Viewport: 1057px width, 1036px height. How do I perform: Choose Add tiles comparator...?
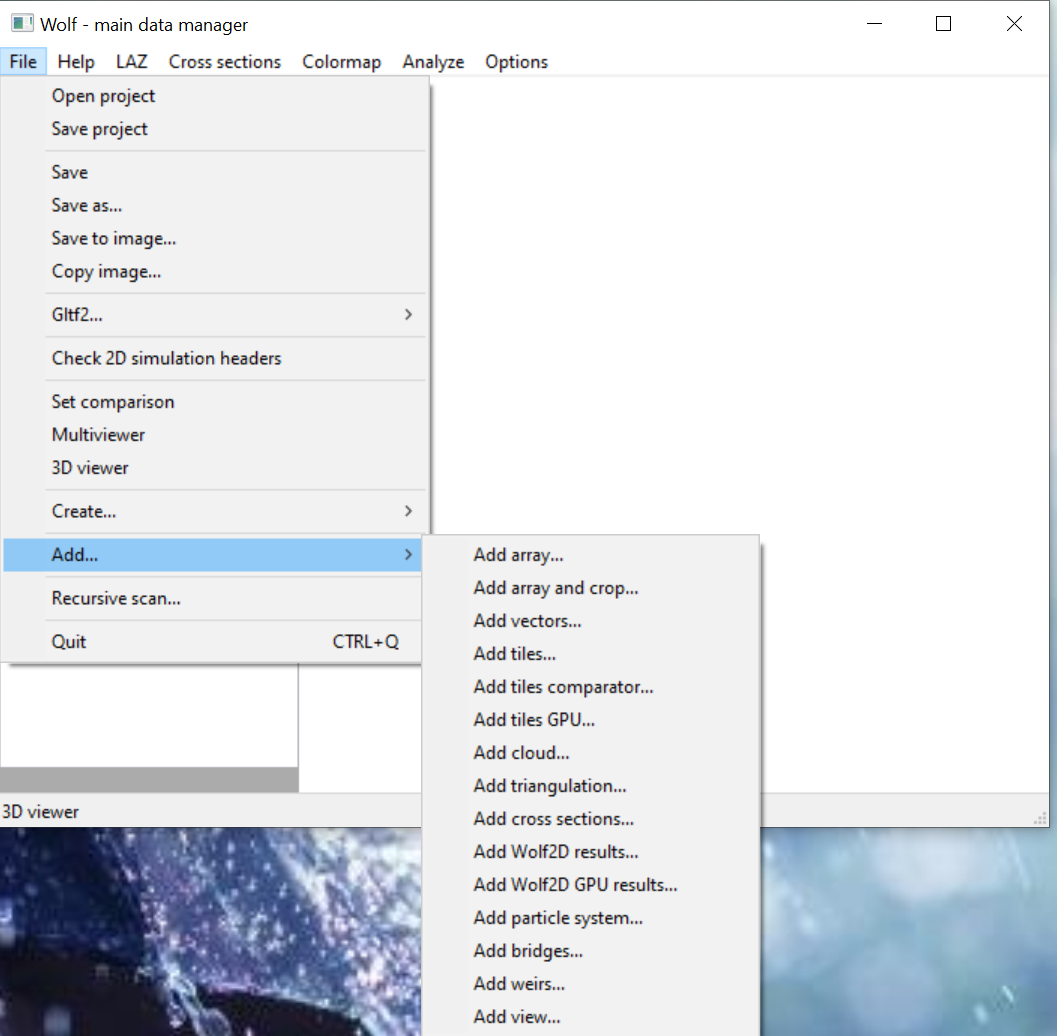point(563,687)
